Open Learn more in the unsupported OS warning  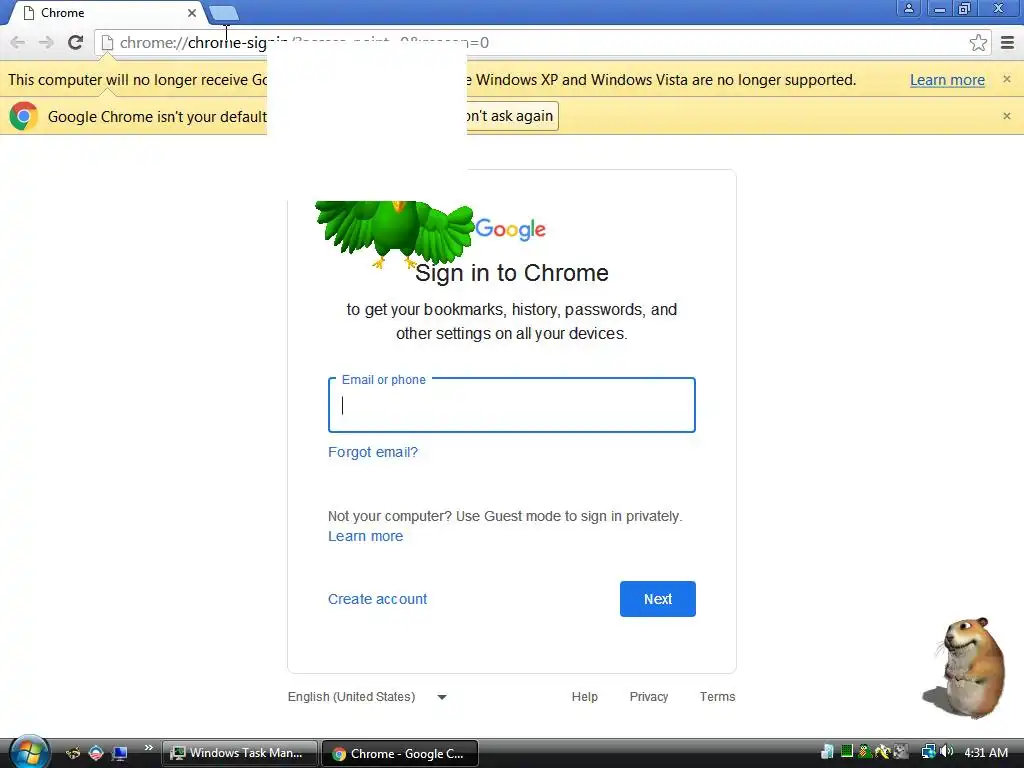947,80
